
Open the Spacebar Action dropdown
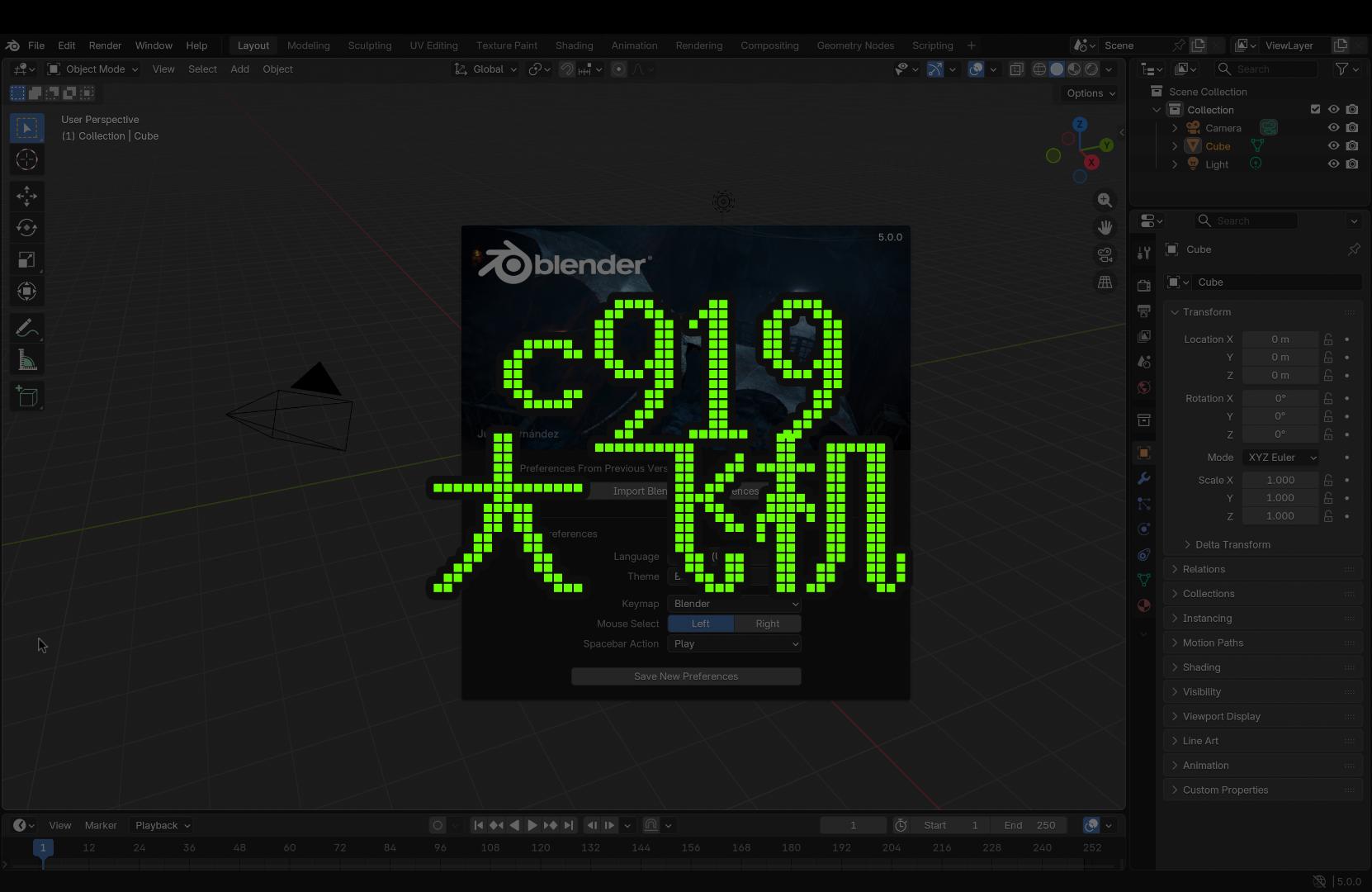pyautogui.click(x=735, y=644)
